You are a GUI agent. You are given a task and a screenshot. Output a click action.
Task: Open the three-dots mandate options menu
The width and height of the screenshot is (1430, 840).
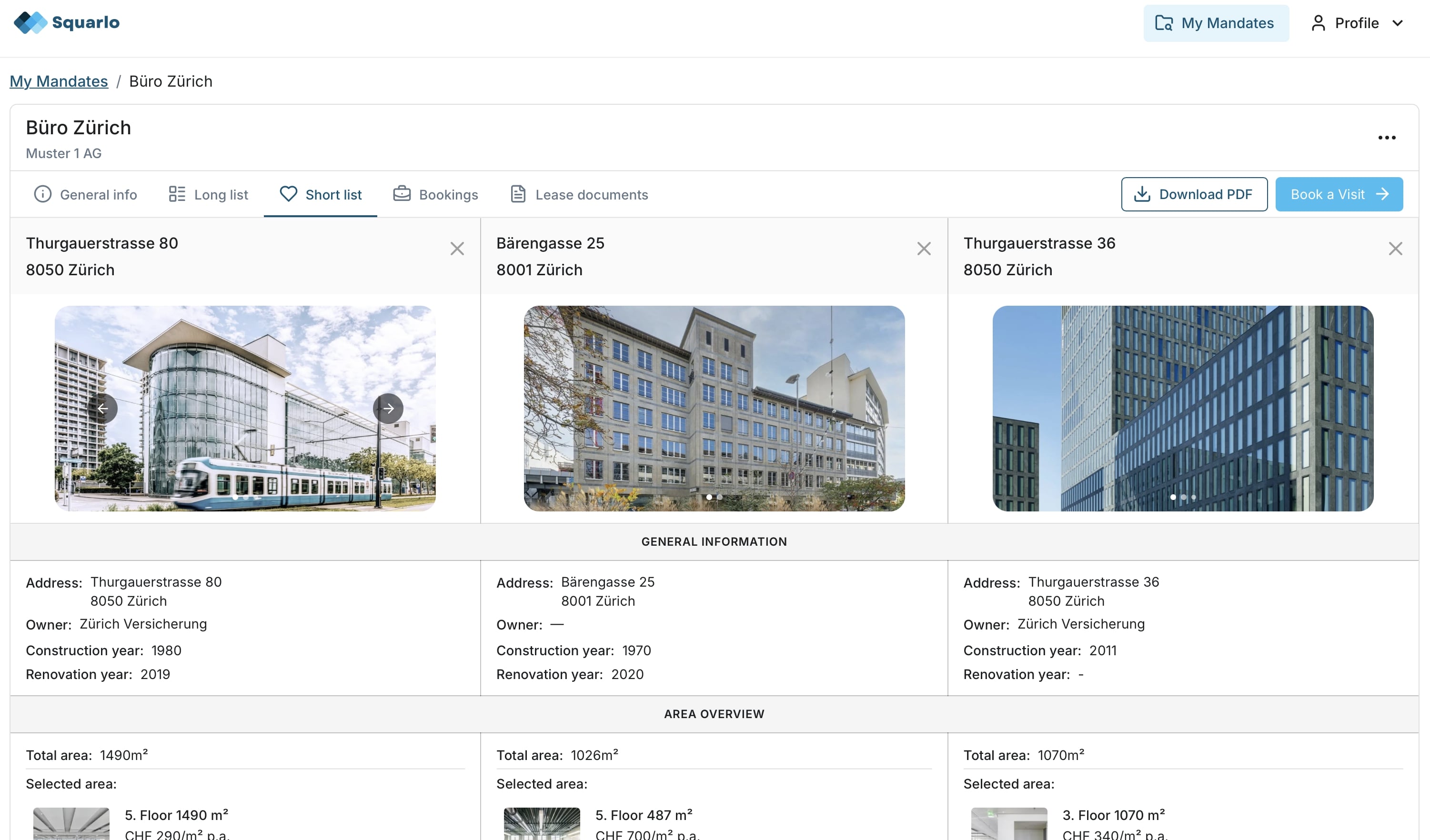pyautogui.click(x=1386, y=138)
